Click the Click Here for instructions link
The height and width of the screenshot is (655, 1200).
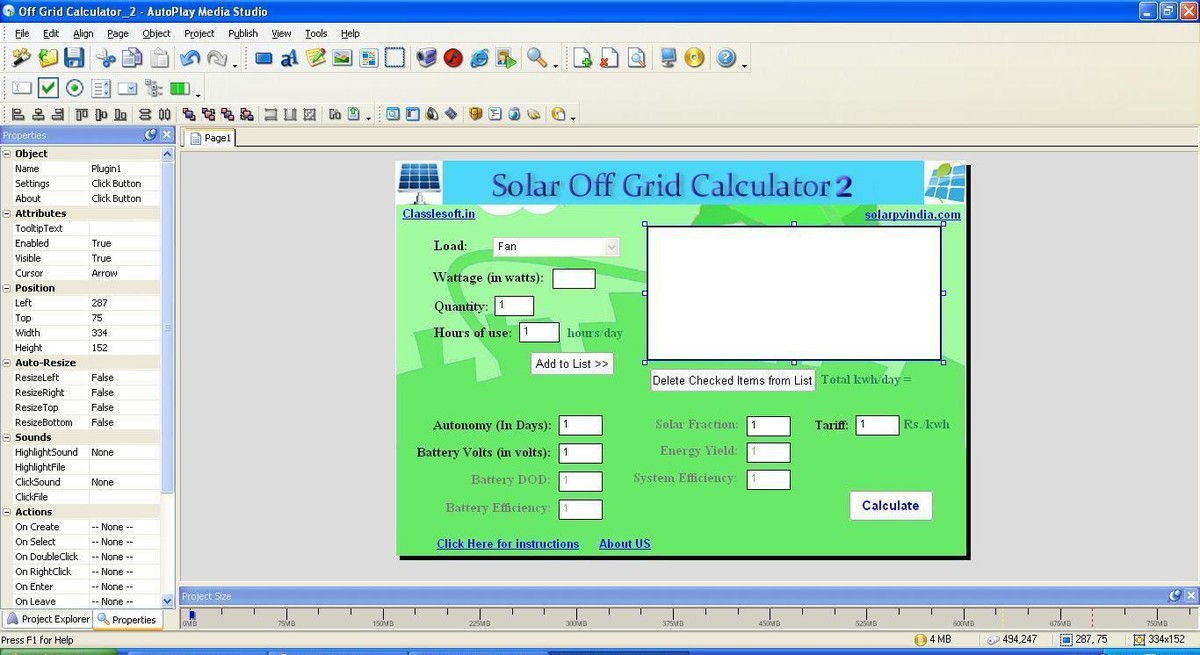[508, 544]
